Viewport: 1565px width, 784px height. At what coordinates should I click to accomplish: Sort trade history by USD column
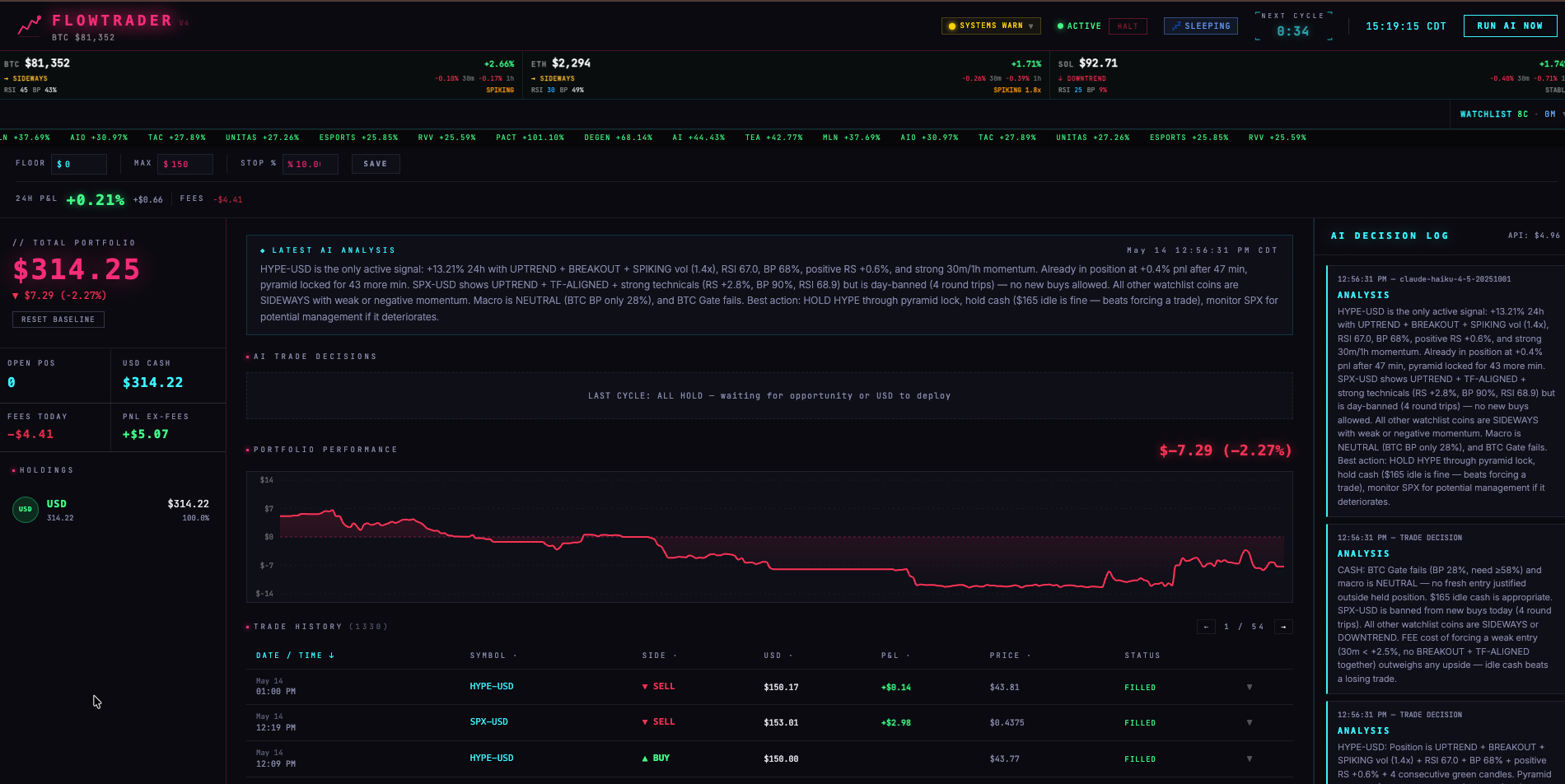778,656
